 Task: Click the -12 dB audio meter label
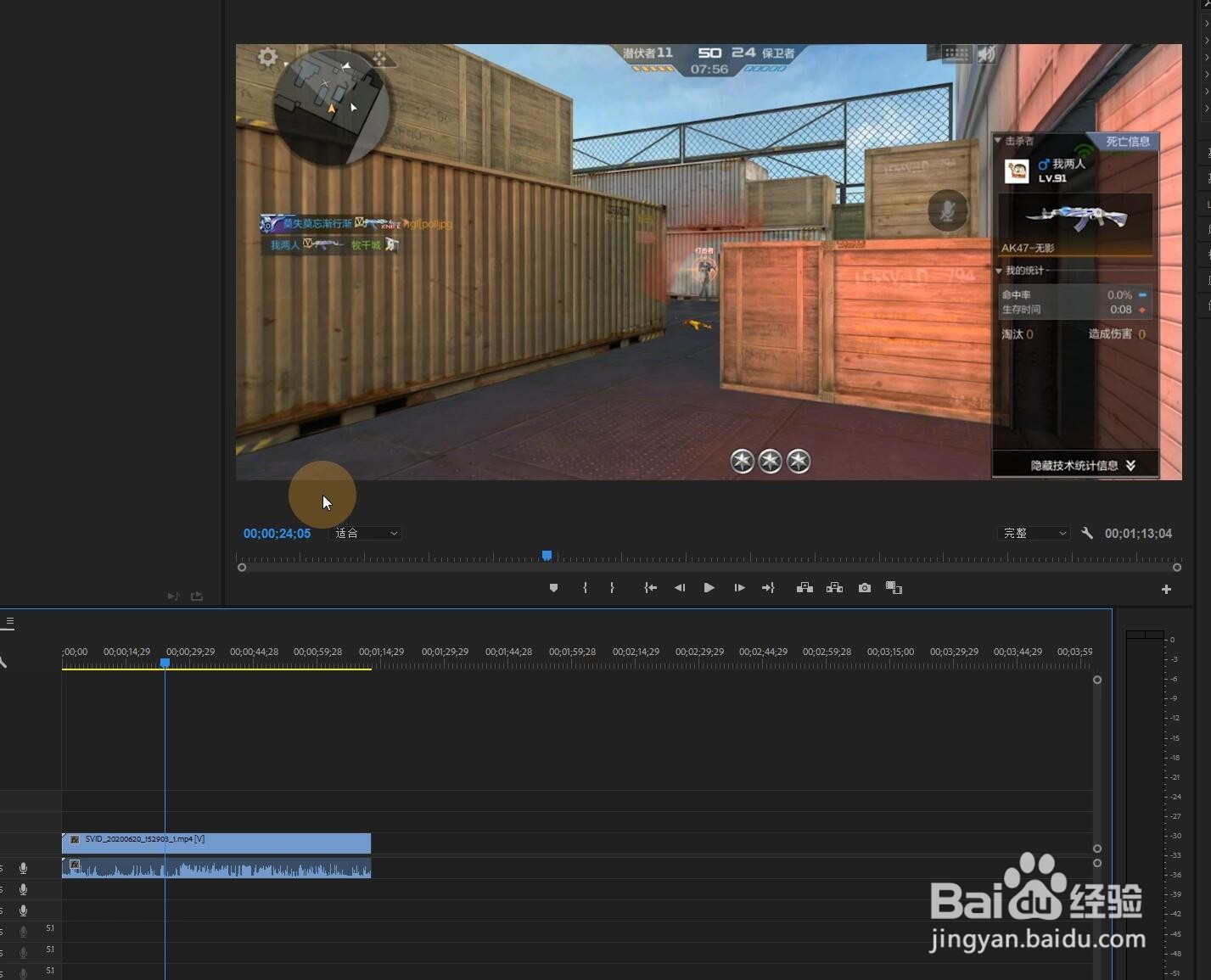click(1175, 718)
